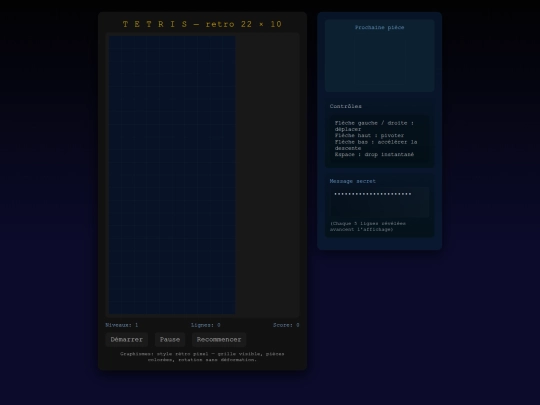Viewport: 540px width, 405px height.
Task: Click the Chaque 5 lignes révélées hint
Action: pos(368,226)
